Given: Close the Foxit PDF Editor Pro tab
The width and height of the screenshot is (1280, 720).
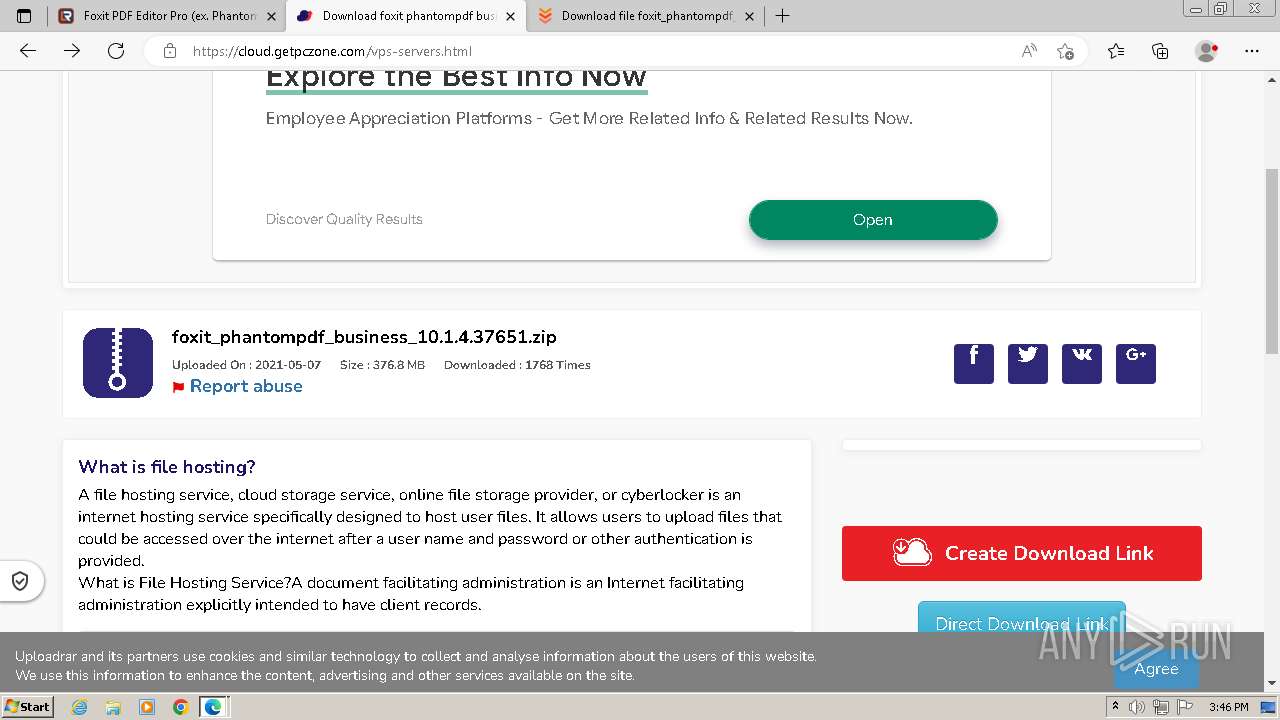Looking at the screenshot, I should click(271, 16).
